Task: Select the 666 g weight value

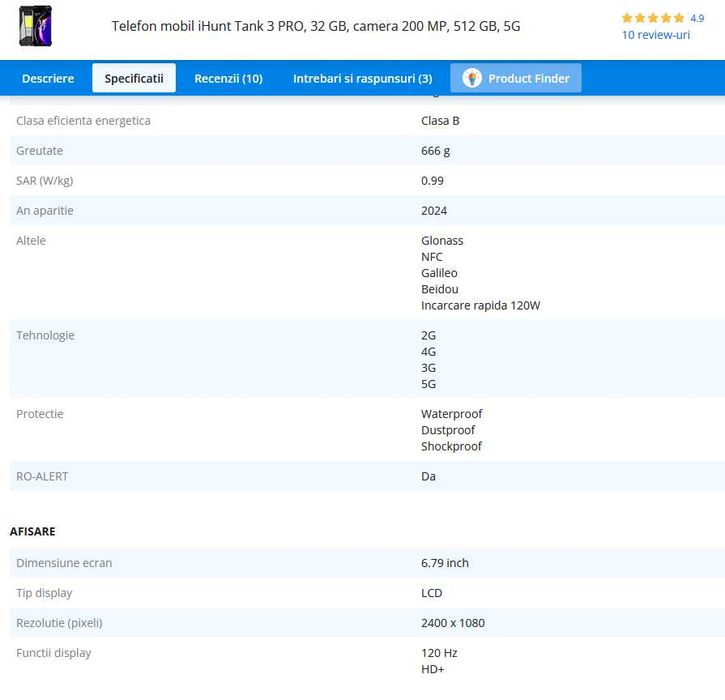Action: click(x=435, y=151)
